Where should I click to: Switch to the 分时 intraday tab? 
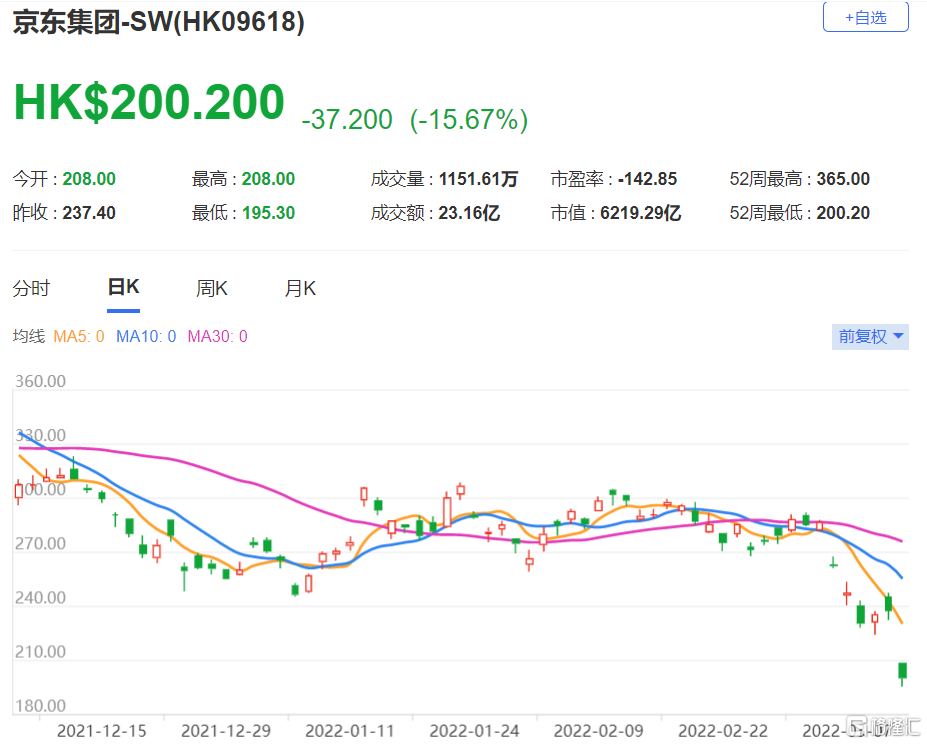31,289
